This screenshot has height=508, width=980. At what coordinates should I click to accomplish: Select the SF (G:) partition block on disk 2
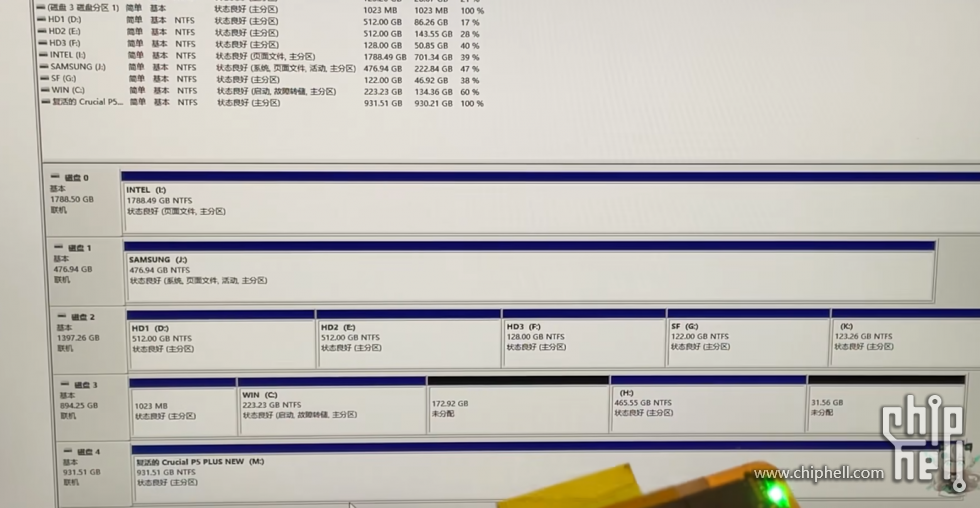(x=749, y=337)
